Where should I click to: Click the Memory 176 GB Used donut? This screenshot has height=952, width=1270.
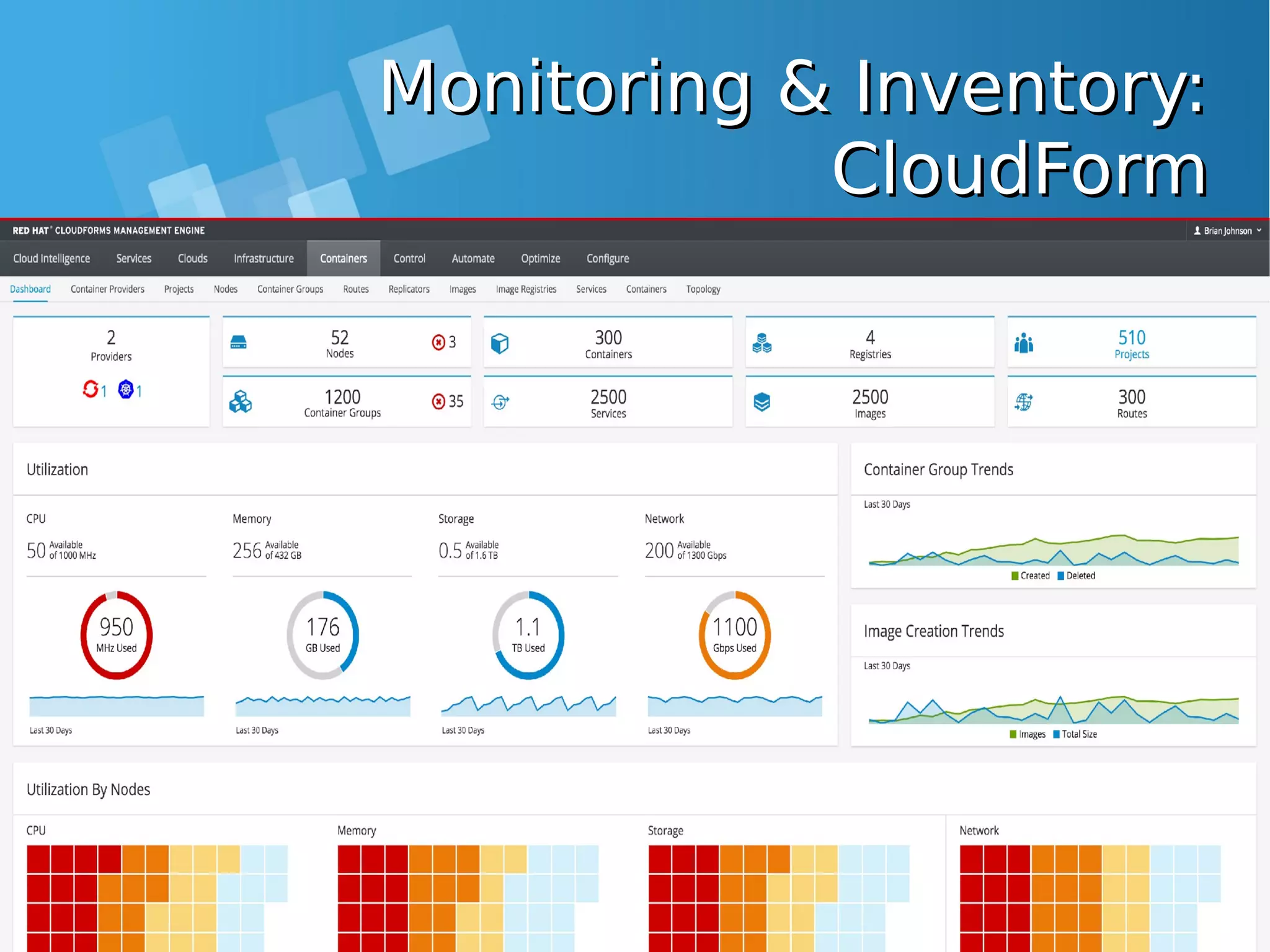[x=322, y=635]
